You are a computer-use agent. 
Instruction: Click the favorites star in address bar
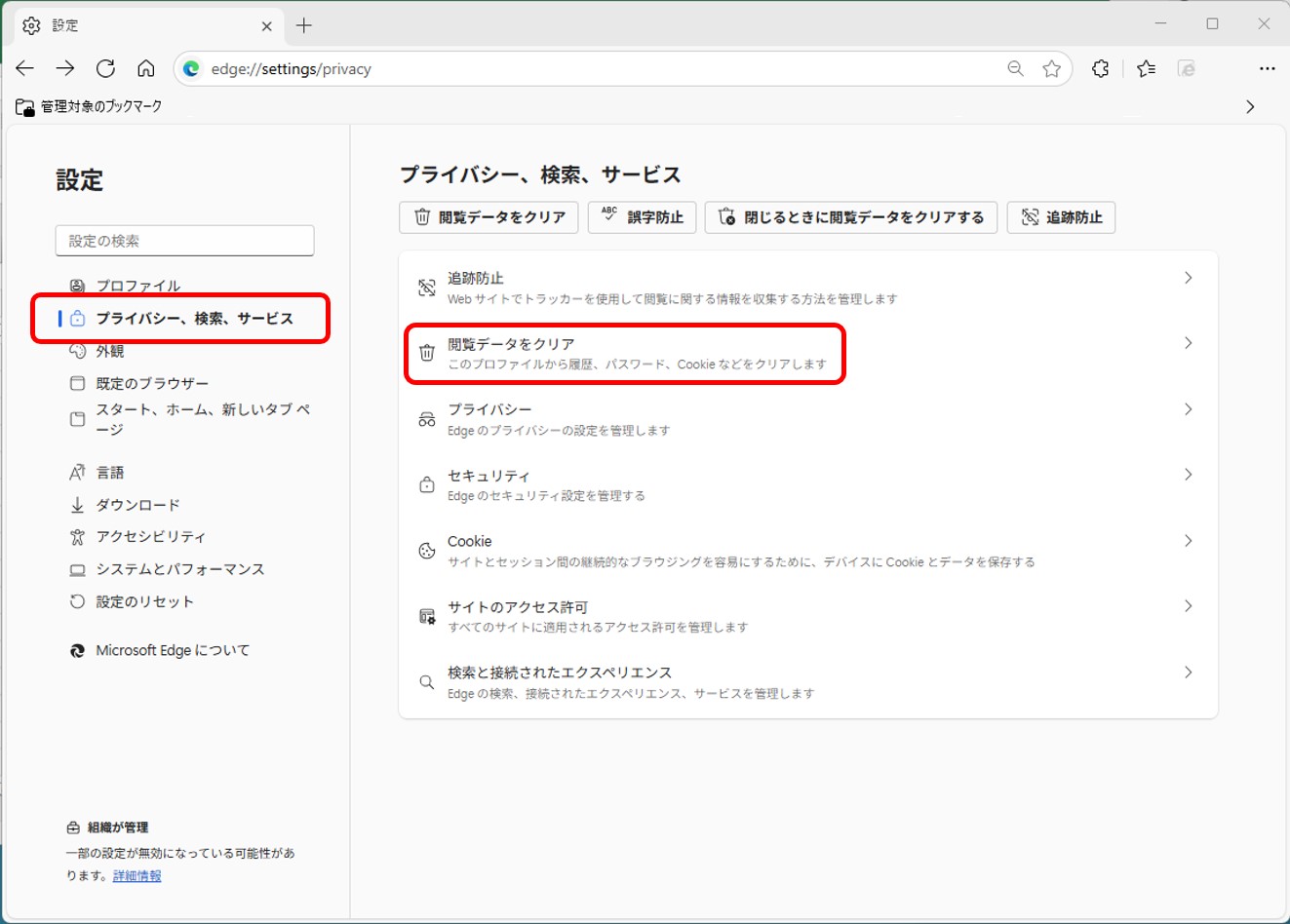click(1051, 68)
